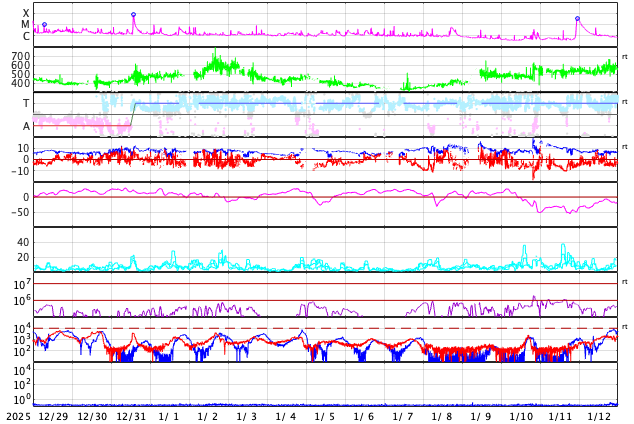The width and height of the screenshot is (634, 424).
Task: Select the 1/12 date on the time axis
Action: tap(599, 416)
